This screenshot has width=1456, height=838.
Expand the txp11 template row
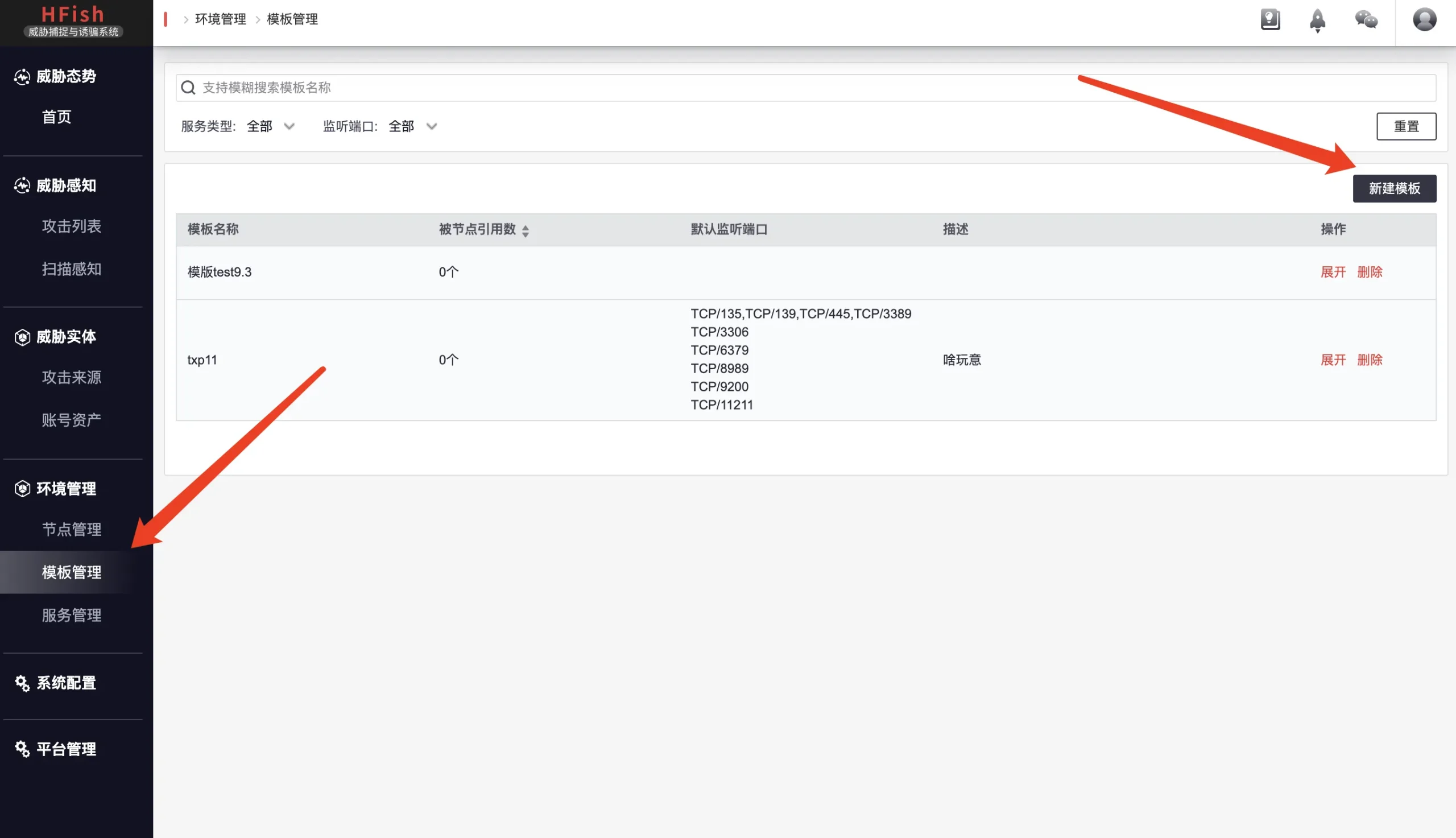coord(1333,360)
